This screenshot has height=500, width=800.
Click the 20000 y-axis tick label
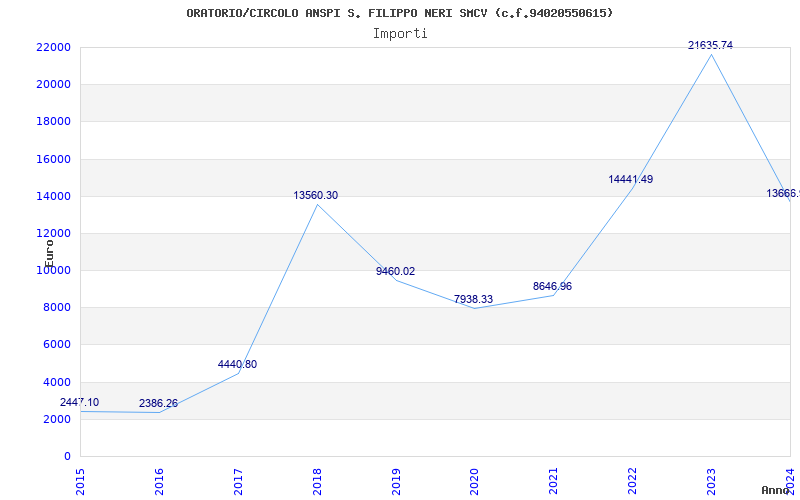(53, 85)
